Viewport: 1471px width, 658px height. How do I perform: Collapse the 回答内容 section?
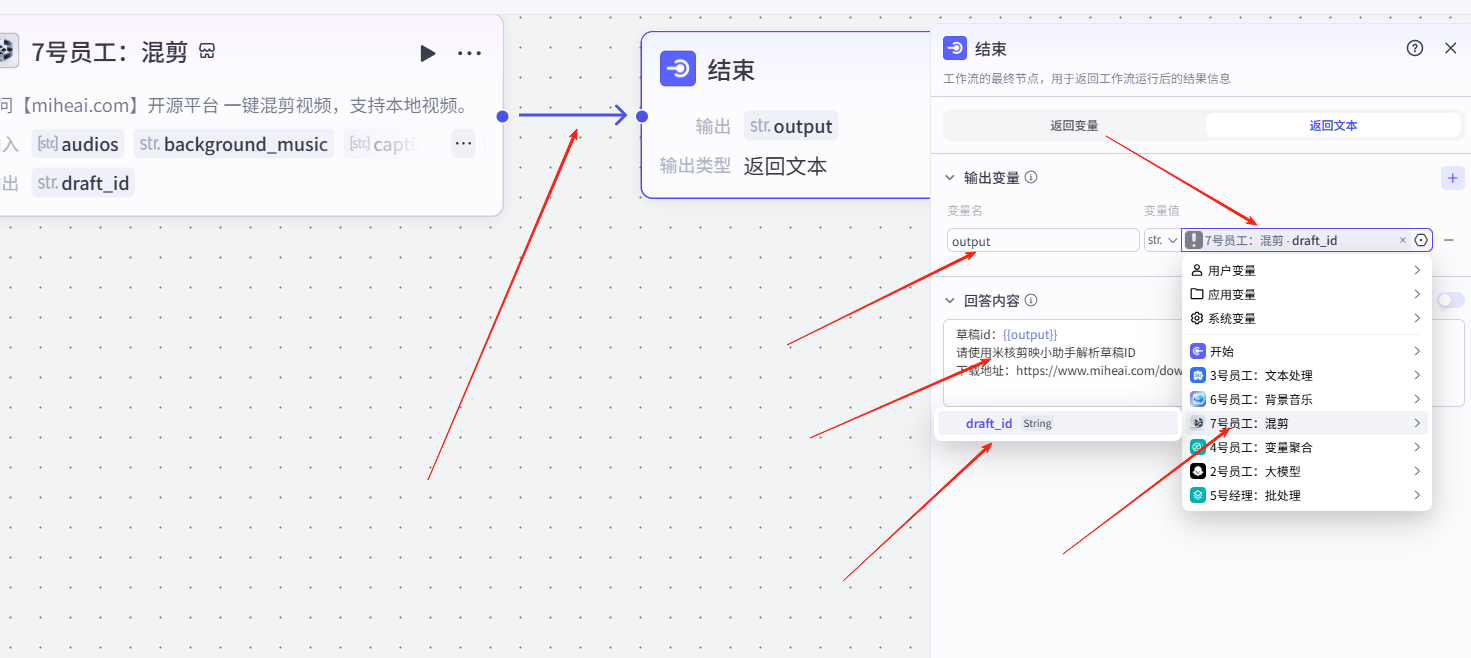(950, 300)
